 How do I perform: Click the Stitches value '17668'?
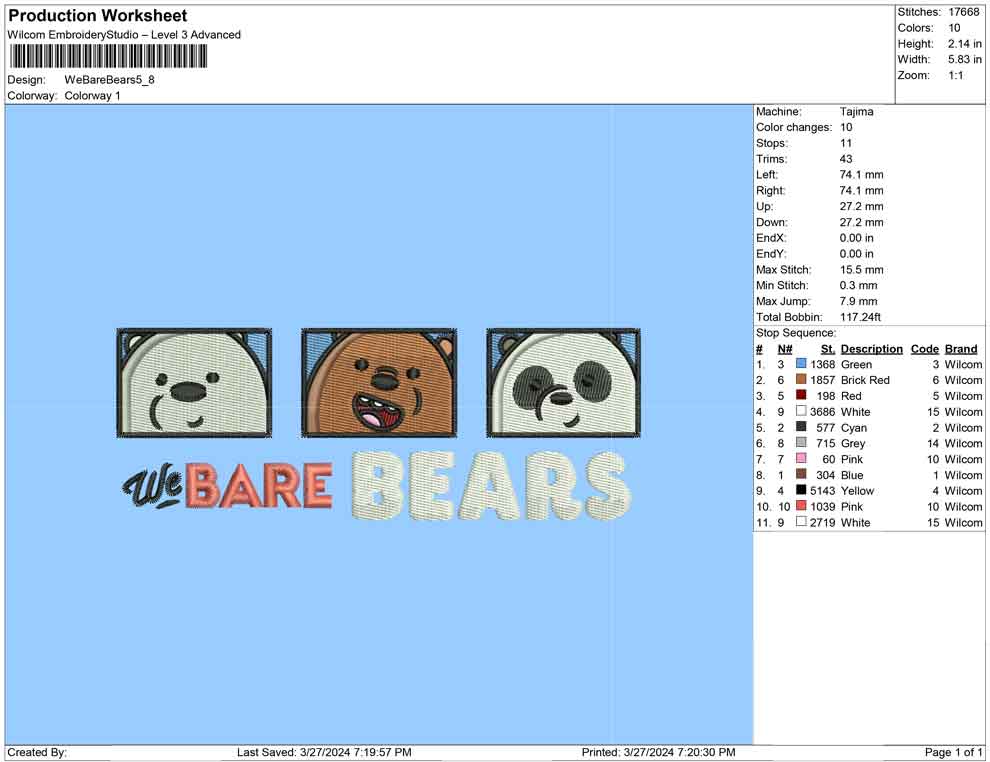[964, 12]
